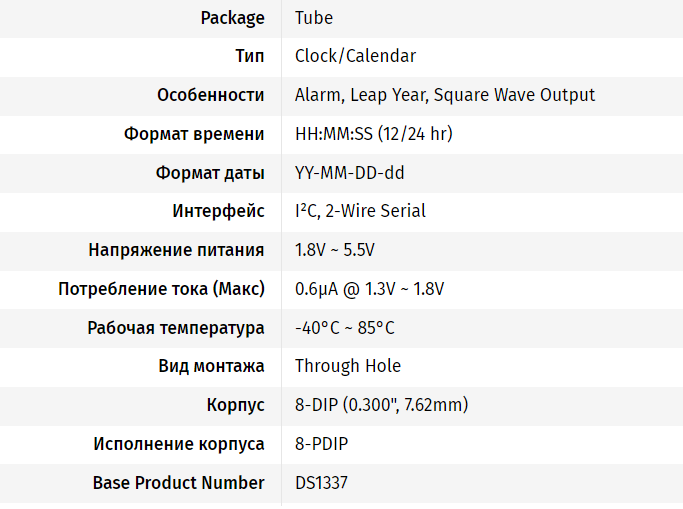683x509 pixels.
Task: Click the 0.6µA @ 1.3V ~ 1.8V value
Action: pos(369,289)
